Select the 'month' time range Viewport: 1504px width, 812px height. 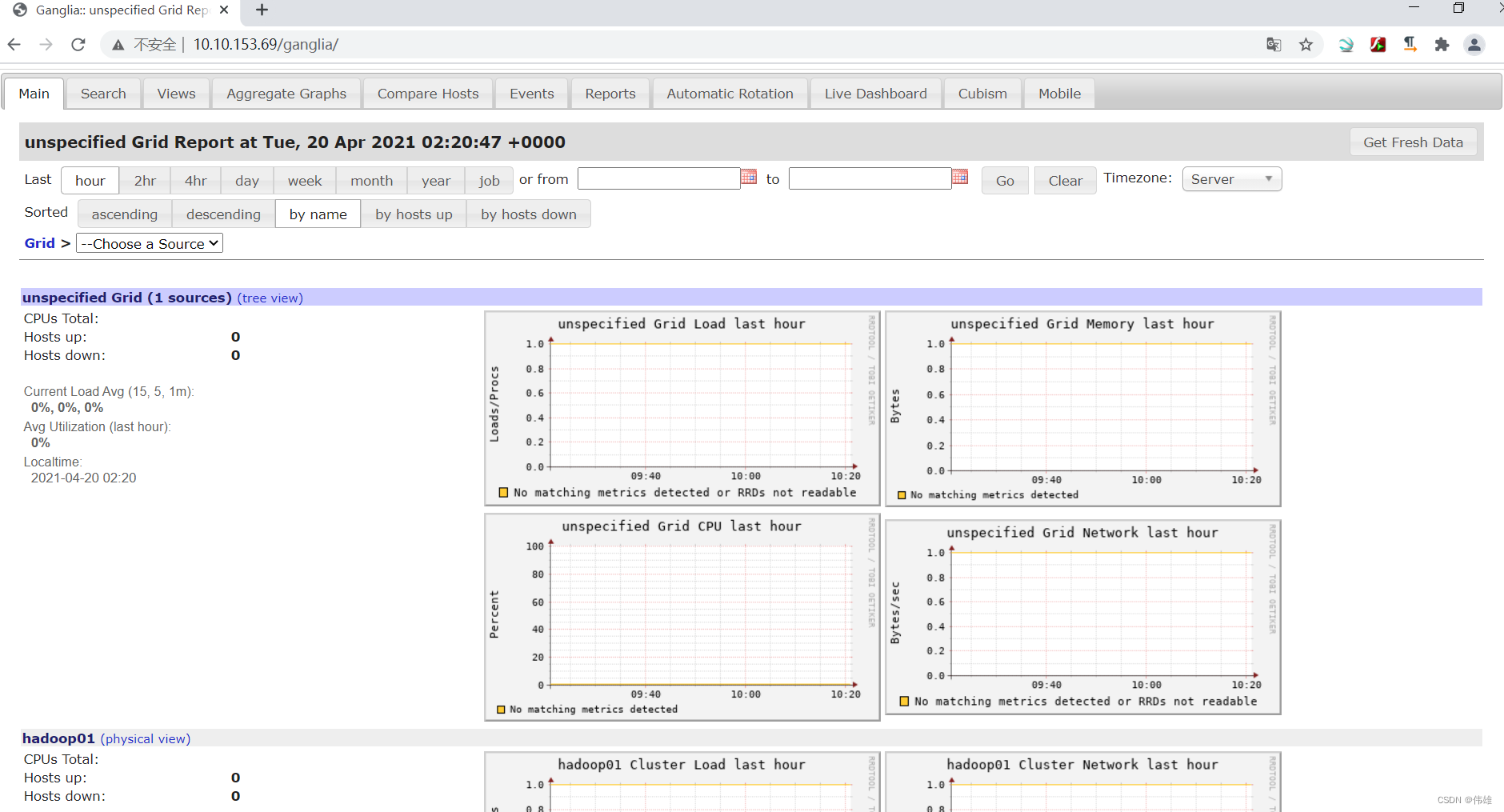(x=372, y=181)
